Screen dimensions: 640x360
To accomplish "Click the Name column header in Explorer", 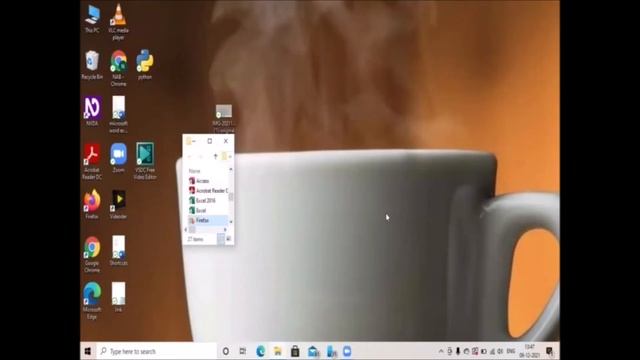I will click(195, 171).
